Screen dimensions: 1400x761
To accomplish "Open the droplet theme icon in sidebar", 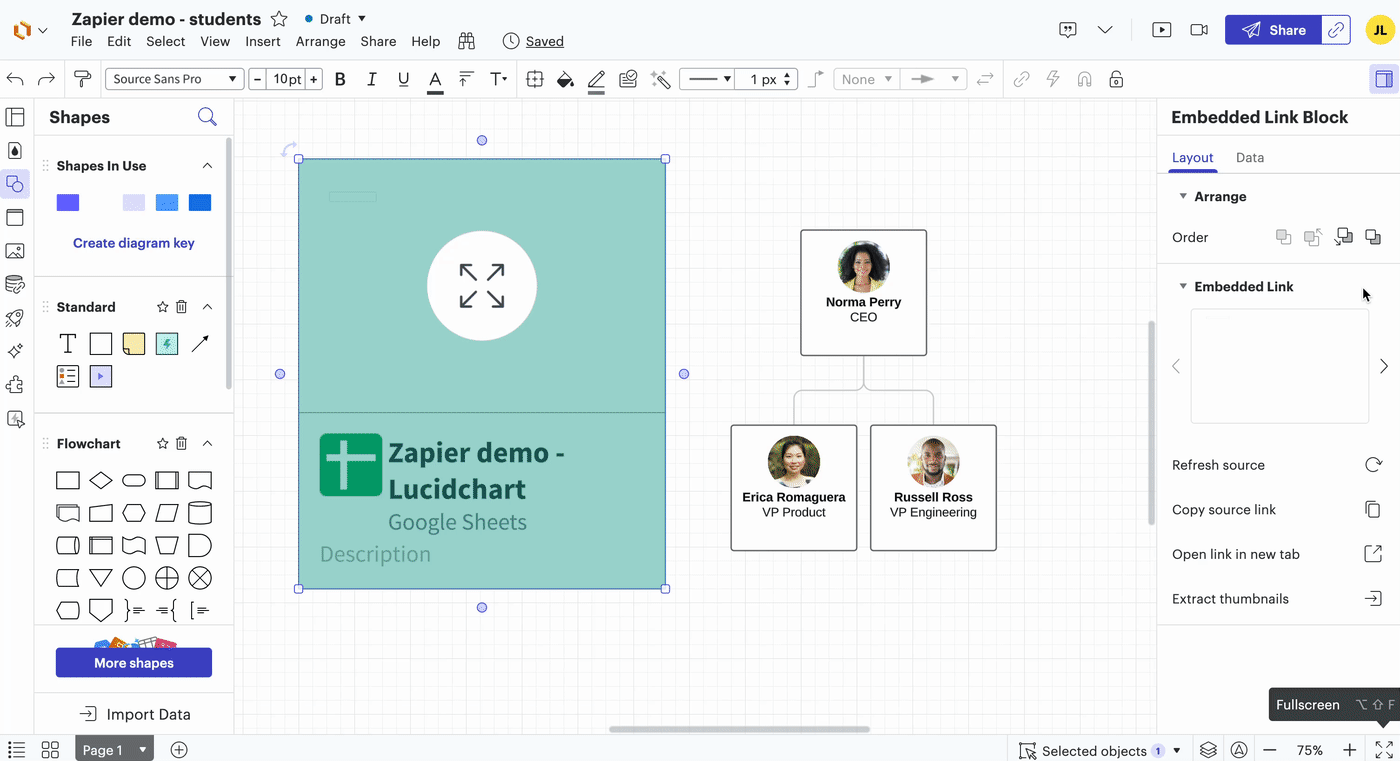I will click(x=15, y=151).
